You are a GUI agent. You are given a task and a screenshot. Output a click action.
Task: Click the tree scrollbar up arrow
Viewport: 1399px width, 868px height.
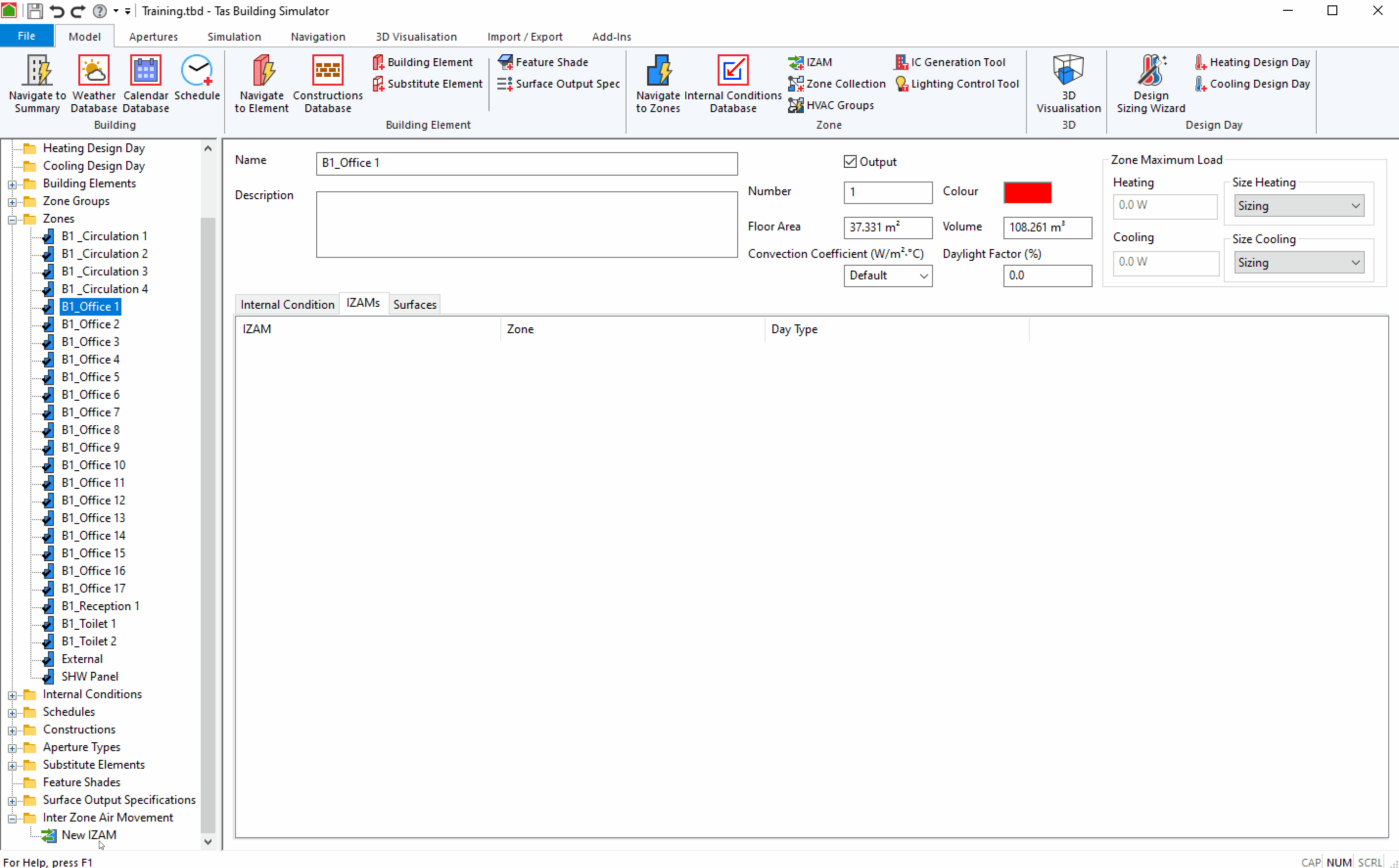coord(208,149)
